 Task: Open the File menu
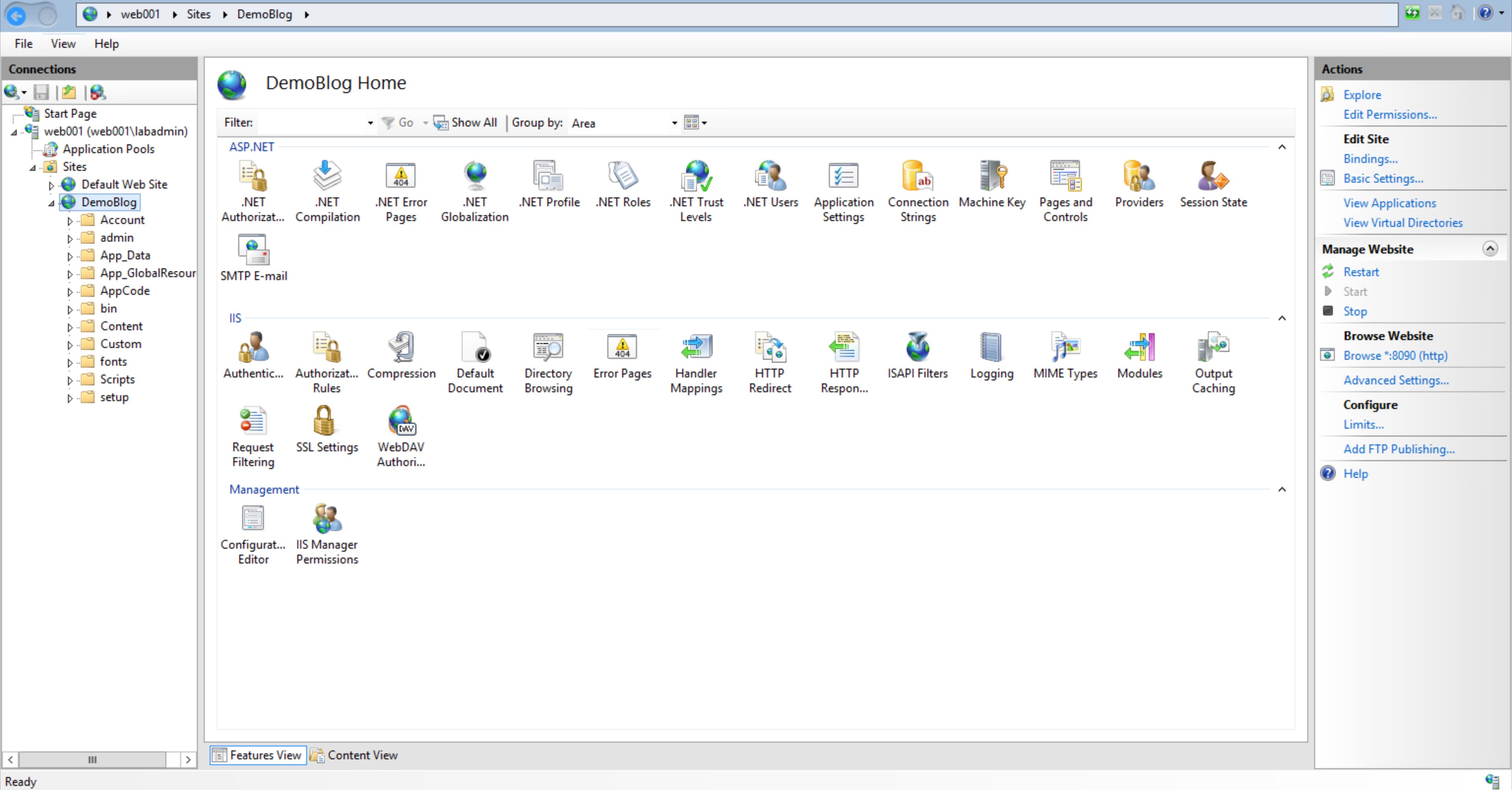[x=24, y=43]
